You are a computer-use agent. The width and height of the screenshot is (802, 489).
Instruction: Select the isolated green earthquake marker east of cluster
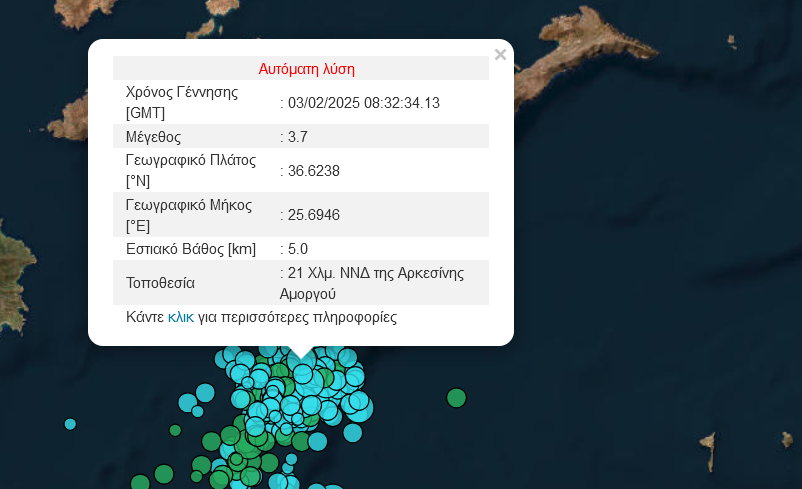tap(456, 397)
